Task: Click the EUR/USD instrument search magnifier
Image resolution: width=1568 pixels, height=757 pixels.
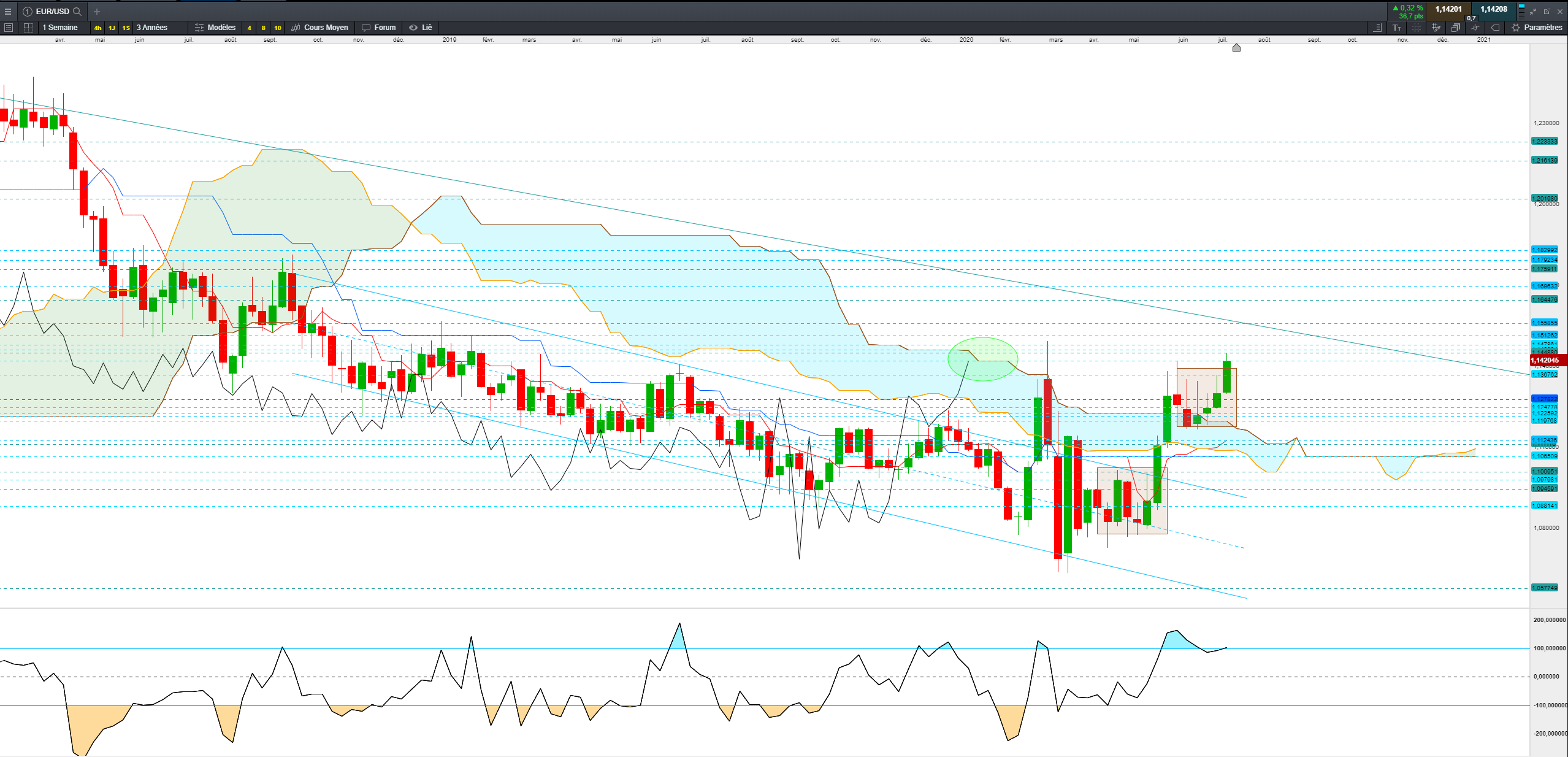Action: click(77, 11)
